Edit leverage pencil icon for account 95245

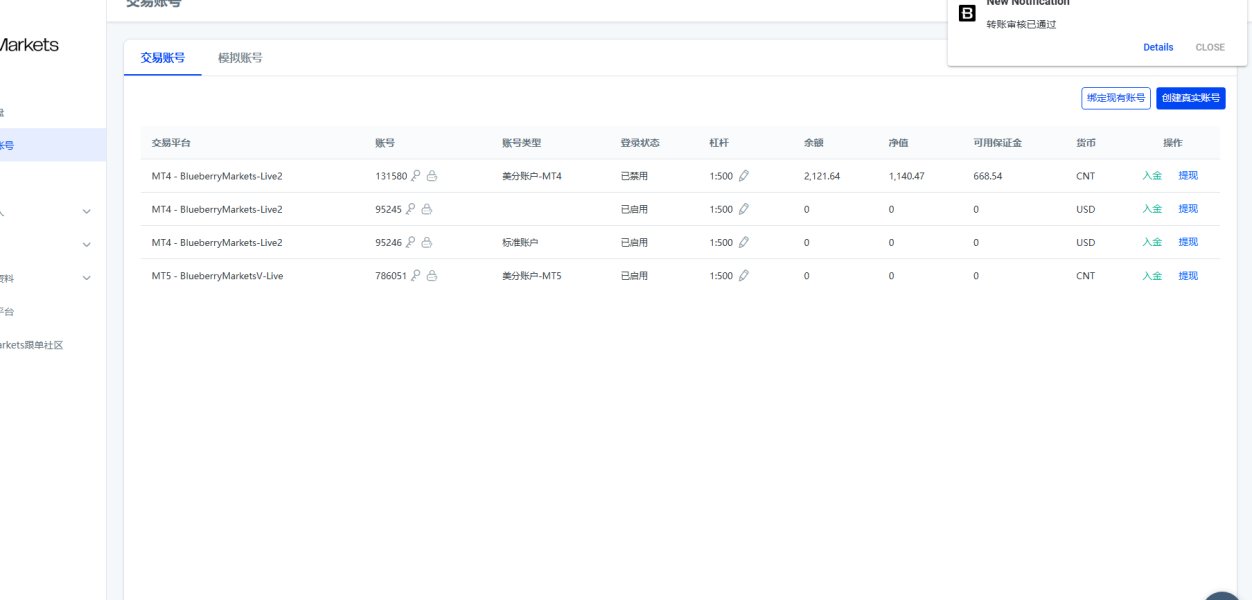coord(743,209)
